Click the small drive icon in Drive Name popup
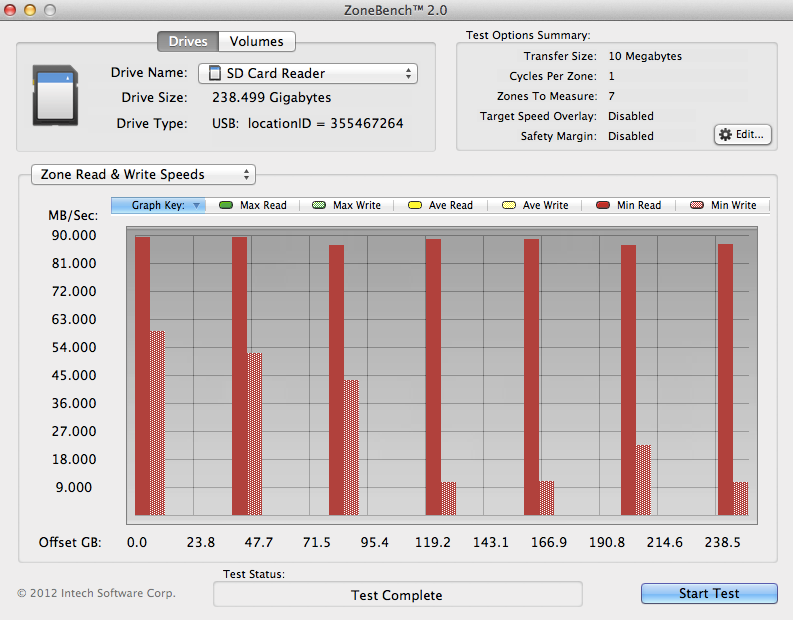This screenshot has width=793, height=620. [x=216, y=74]
